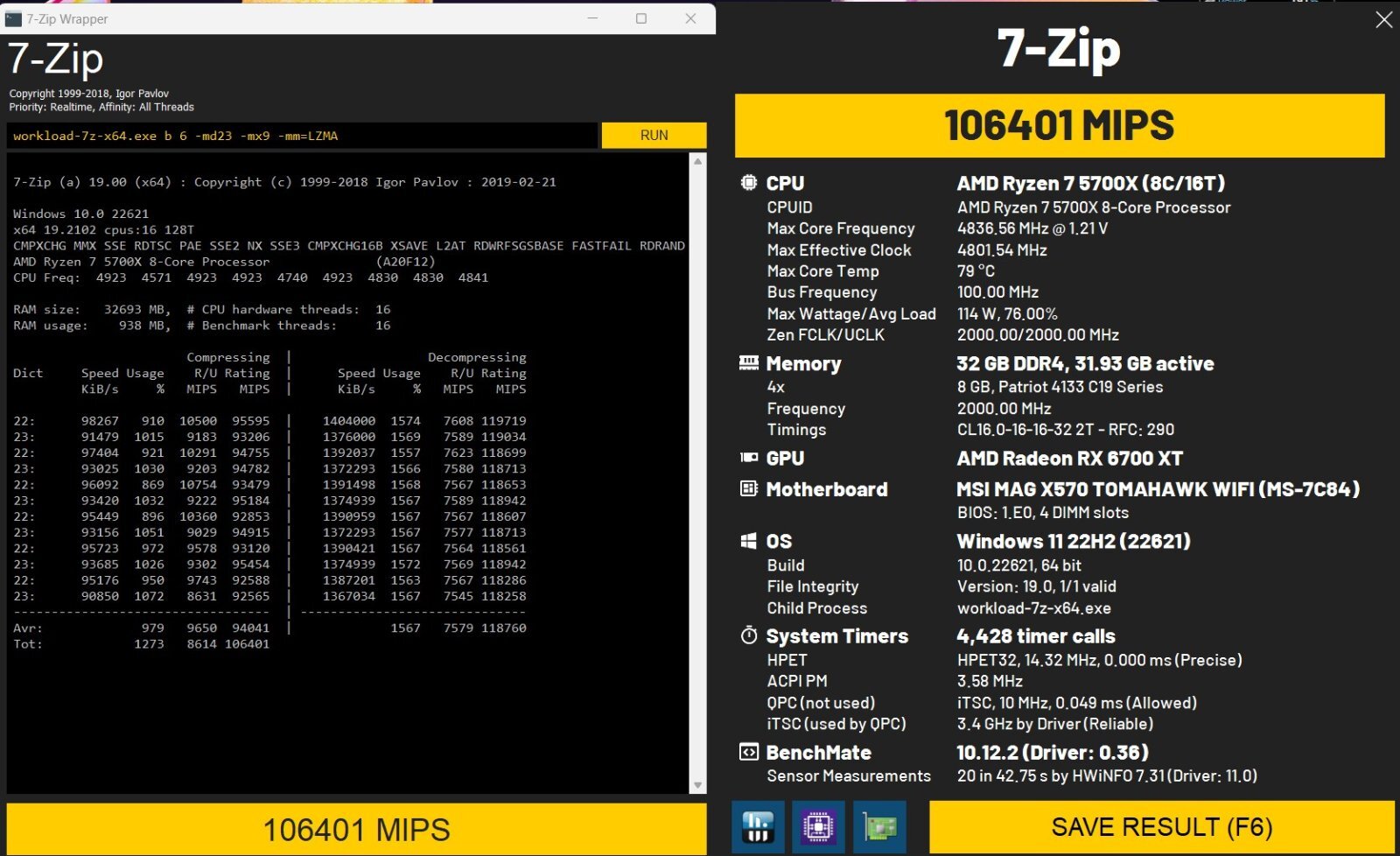This screenshot has width=1400, height=856.
Task: Click the CPUID value AMD Ryzen 7 5700X 8-Core Processor
Action: click(1094, 207)
